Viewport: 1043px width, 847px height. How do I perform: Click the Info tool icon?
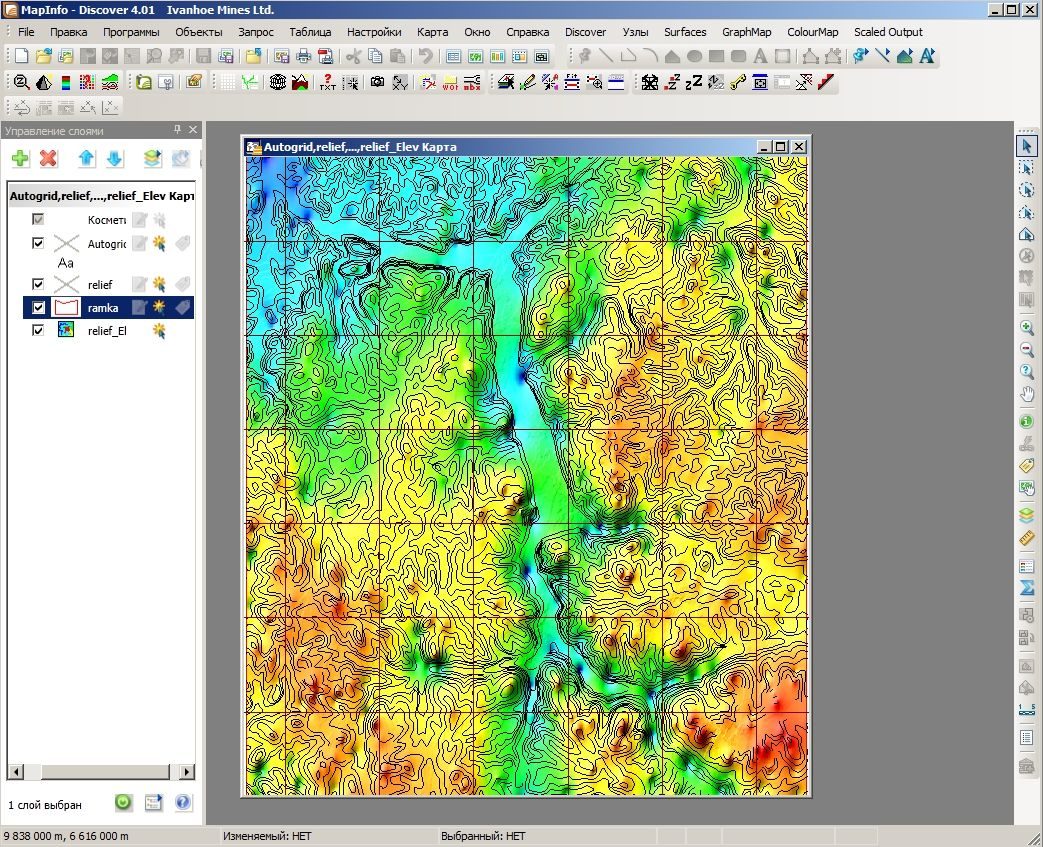pos(1026,421)
